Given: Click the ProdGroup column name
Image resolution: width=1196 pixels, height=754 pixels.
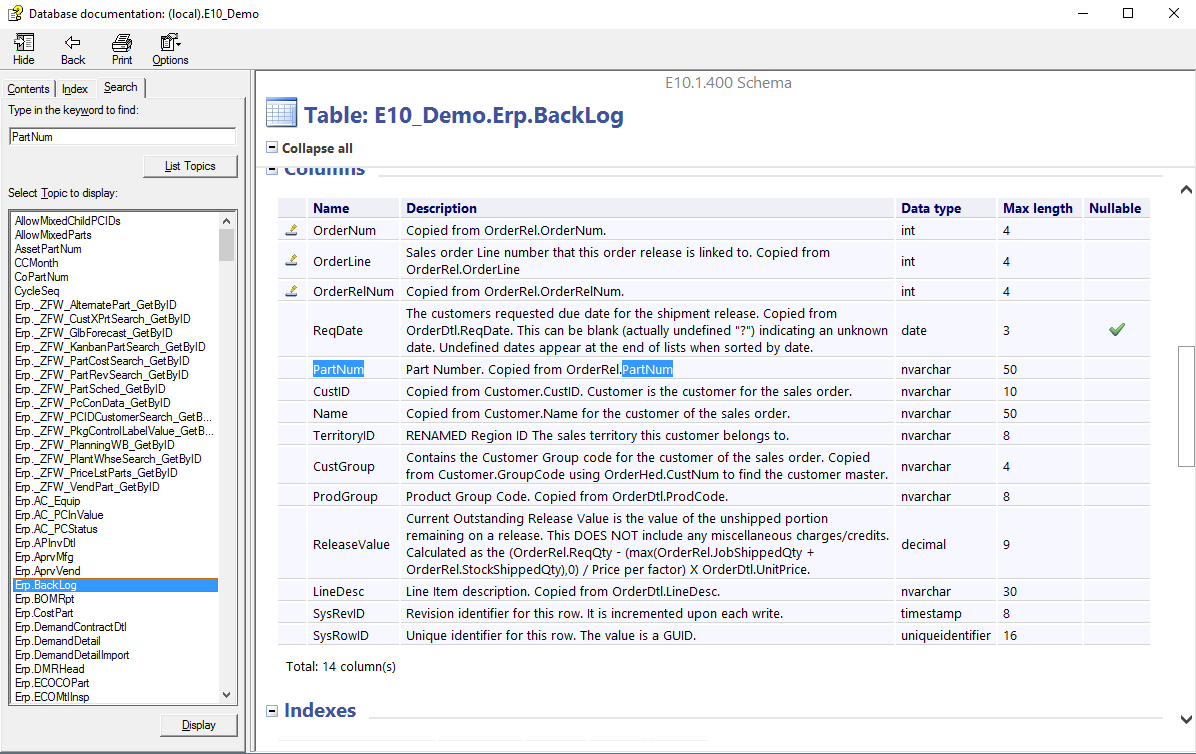Looking at the screenshot, I should pyautogui.click(x=345, y=496).
